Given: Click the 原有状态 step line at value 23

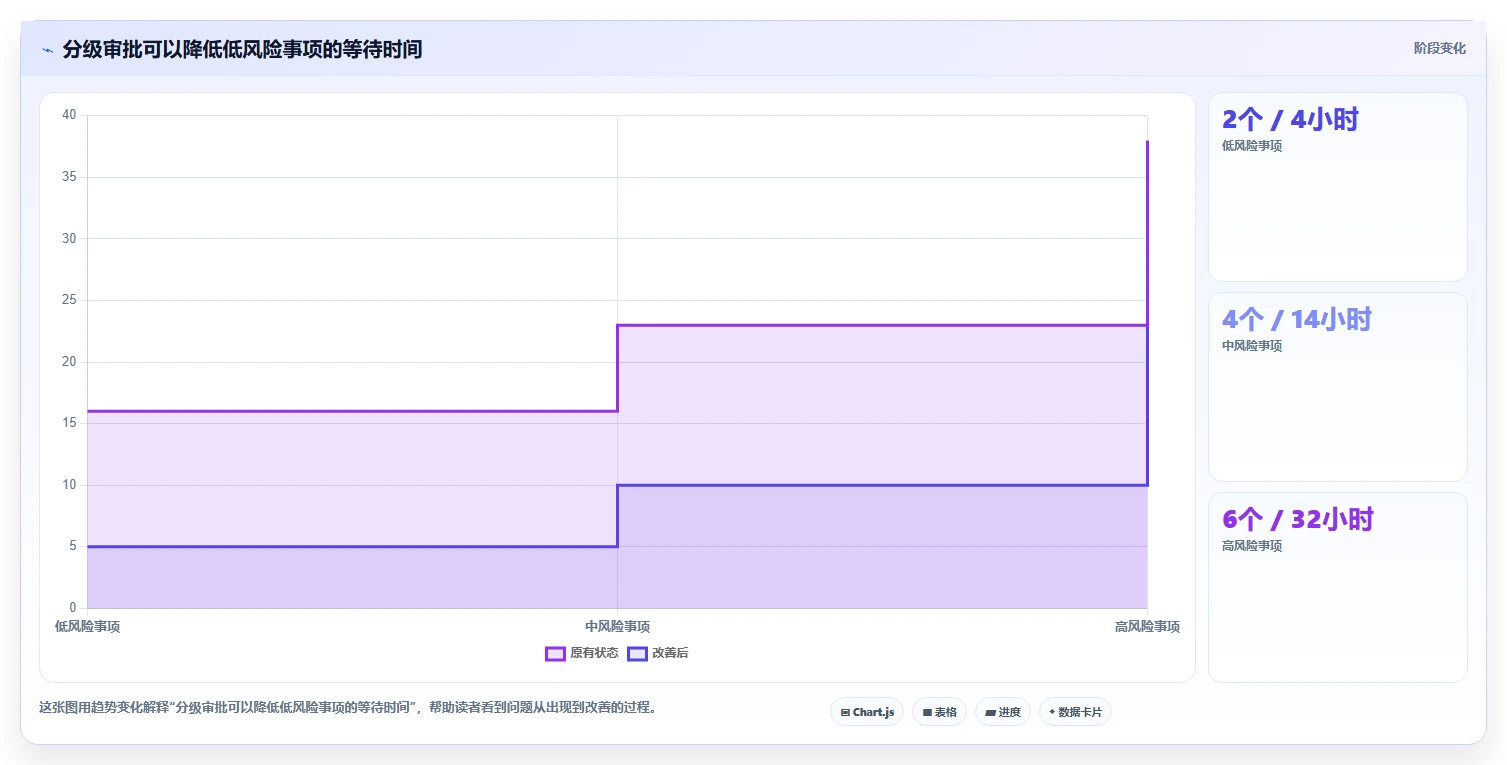Looking at the screenshot, I should 882,325.
